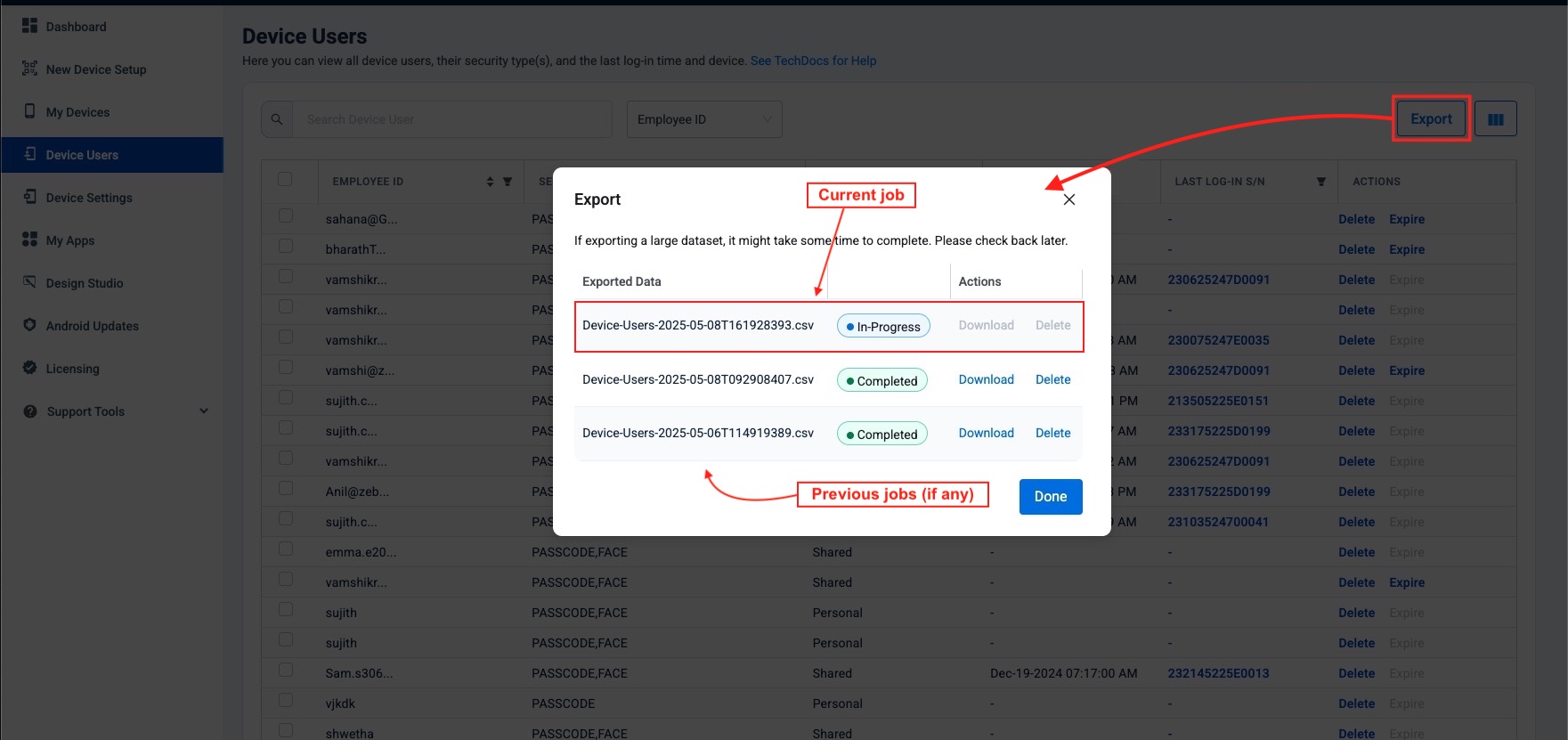Screen dimensions: 1568x740
Task: Go to Design Studio in sidebar
Action: 85,283
